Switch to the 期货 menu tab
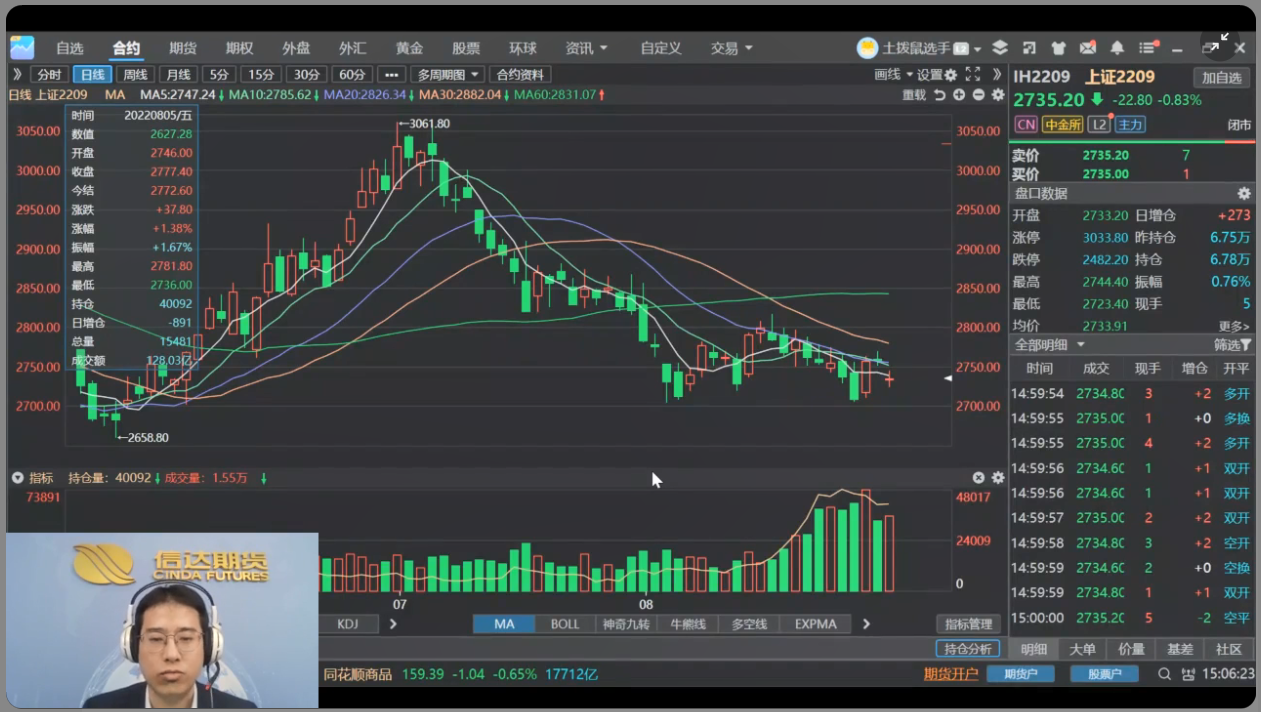The image size is (1261, 712). coord(183,48)
